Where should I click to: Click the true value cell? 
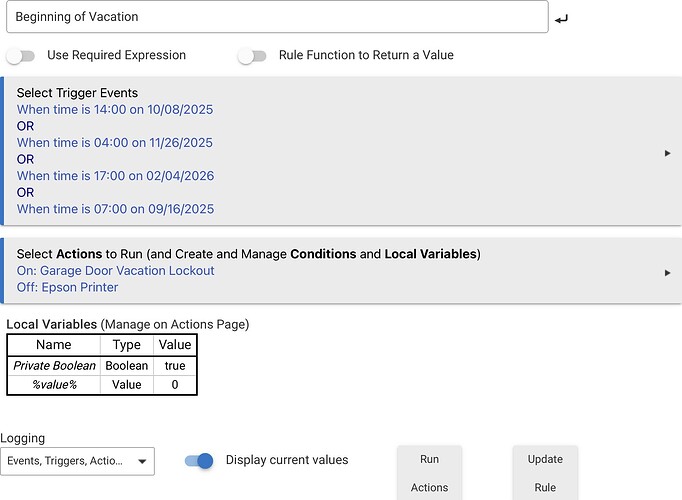(x=175, y=366)
